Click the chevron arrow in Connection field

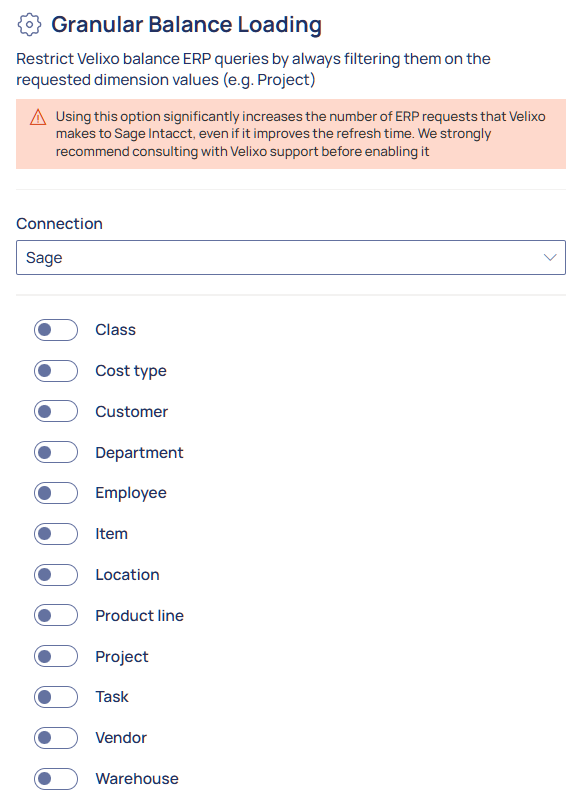[550, 257]
